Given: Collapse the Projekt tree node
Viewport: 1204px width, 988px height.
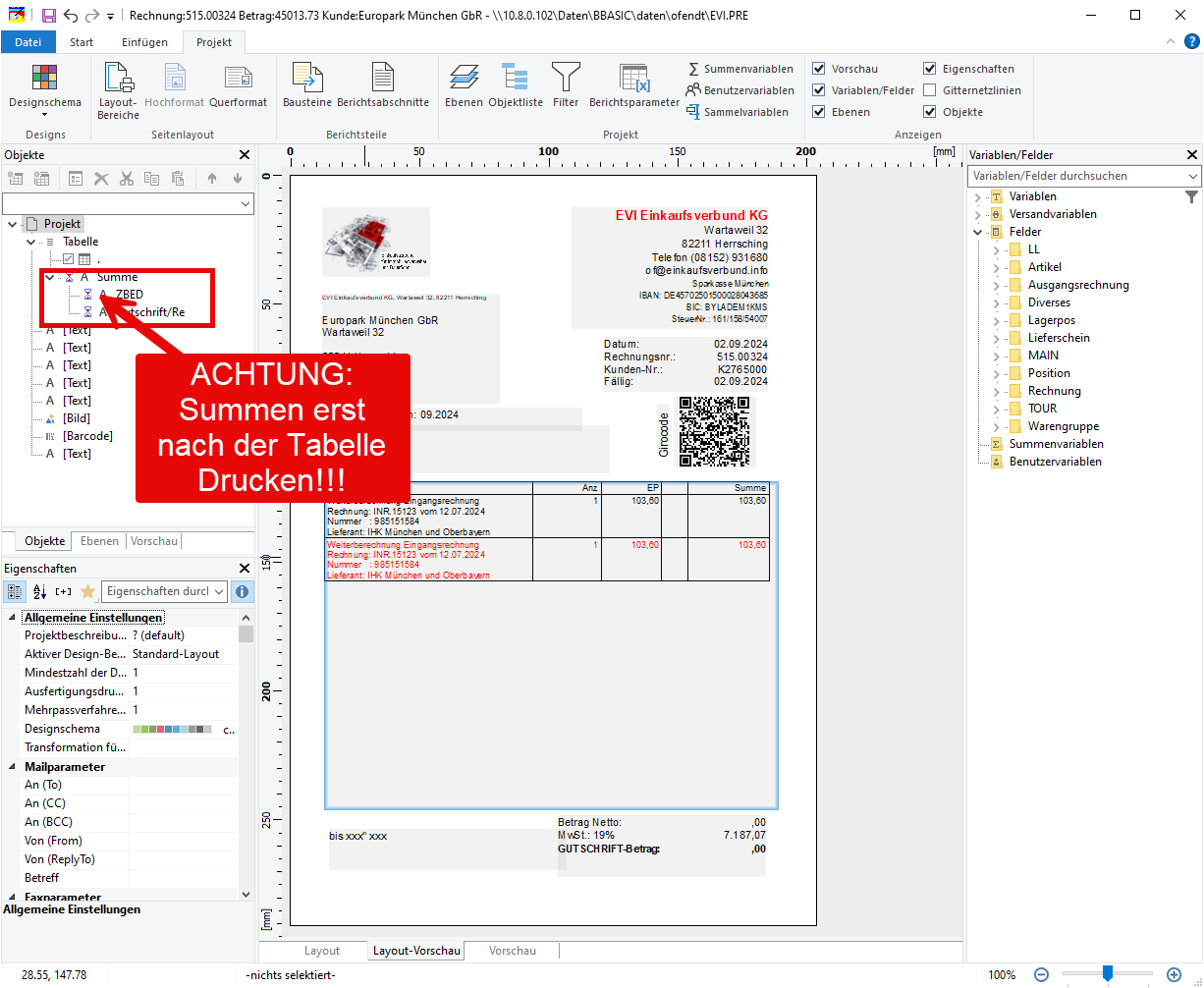Looking at the screenshot, I should [13, 224].
